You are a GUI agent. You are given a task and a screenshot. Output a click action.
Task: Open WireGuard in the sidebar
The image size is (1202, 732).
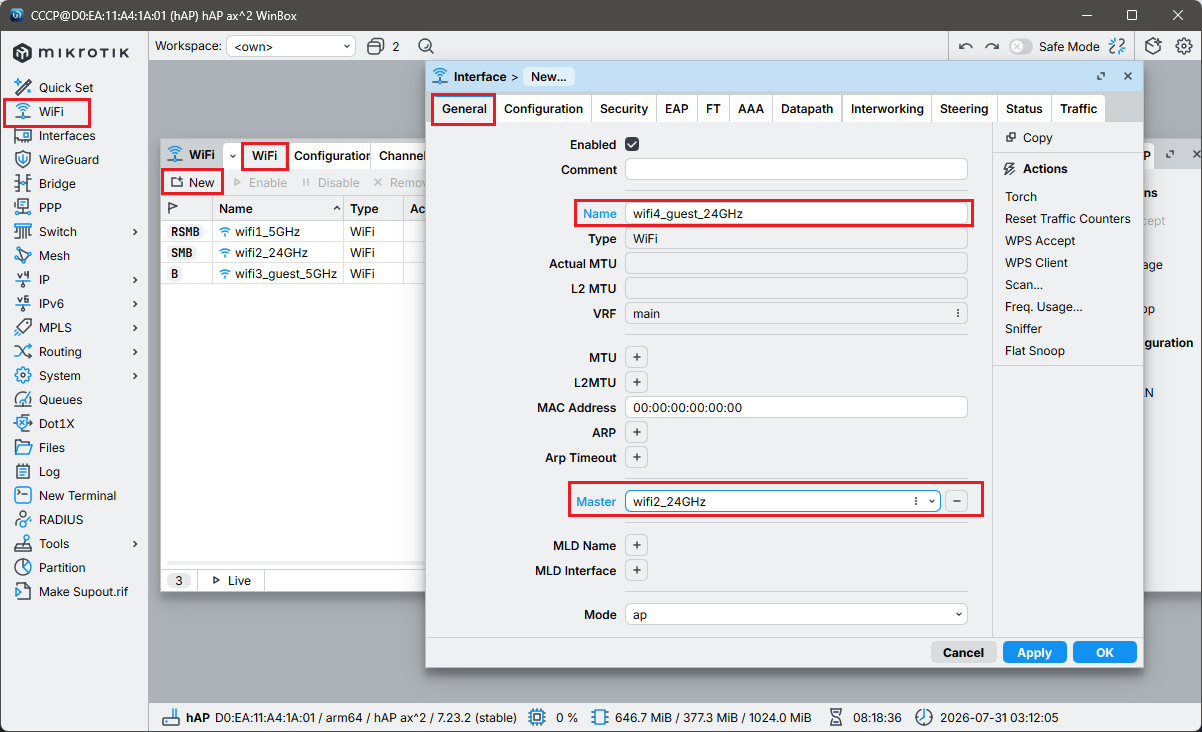tap(69, 159)
